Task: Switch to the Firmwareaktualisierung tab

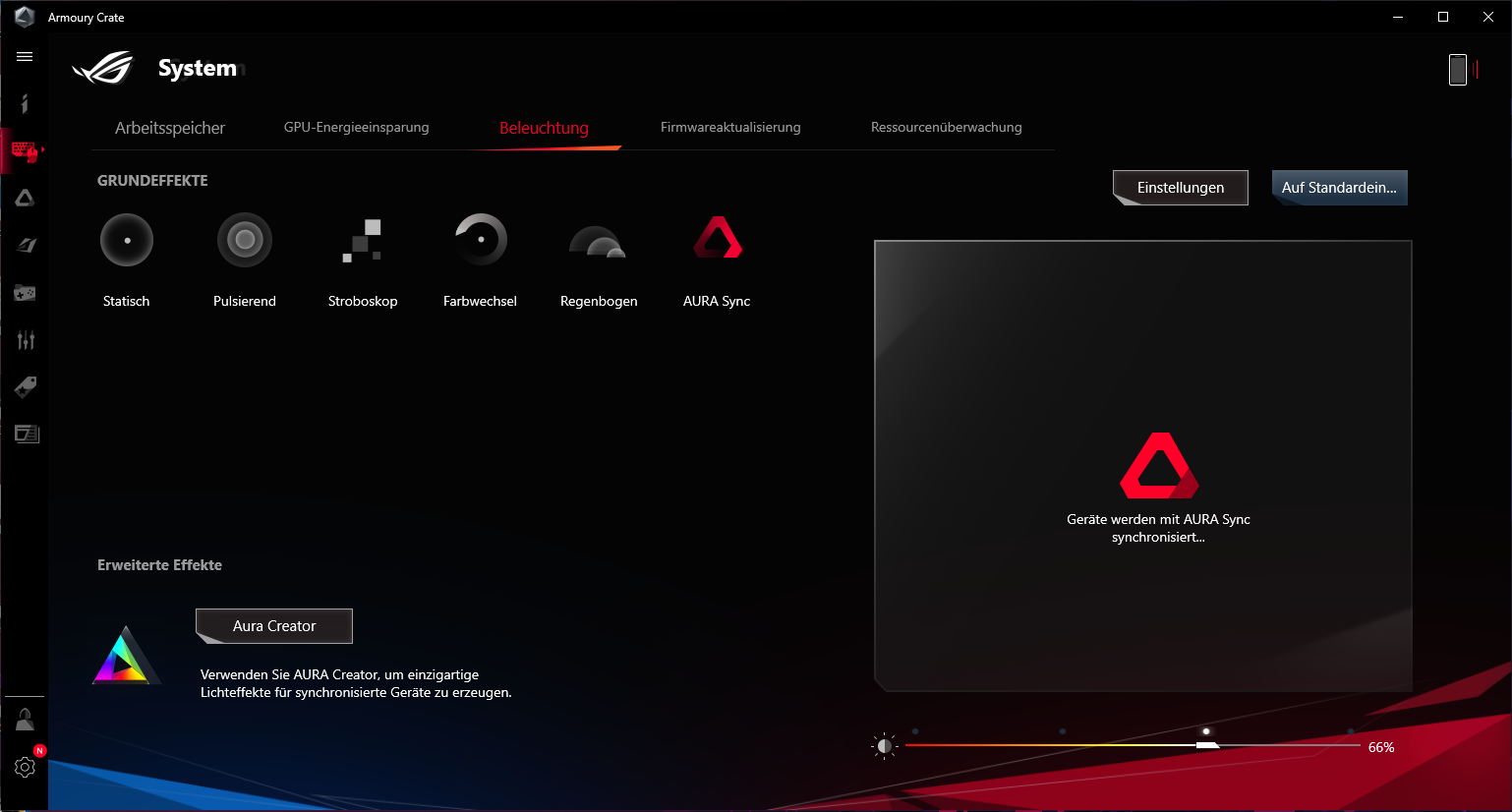Action: pos(730,127)
